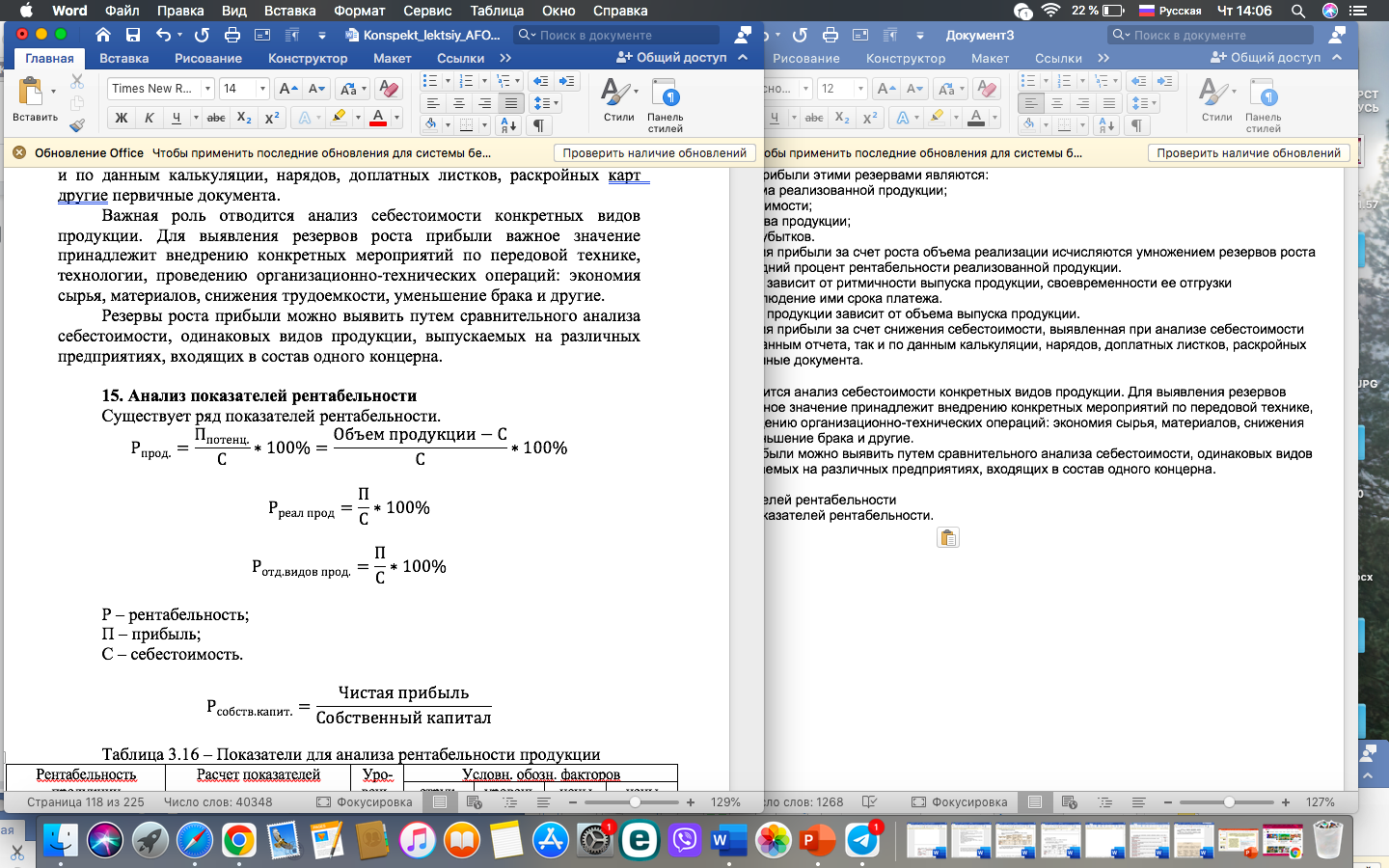The image size is (1389, 868).
Task: Click Проверить наличие обновлений in Konspekt window
Action: tap(654, 152)
